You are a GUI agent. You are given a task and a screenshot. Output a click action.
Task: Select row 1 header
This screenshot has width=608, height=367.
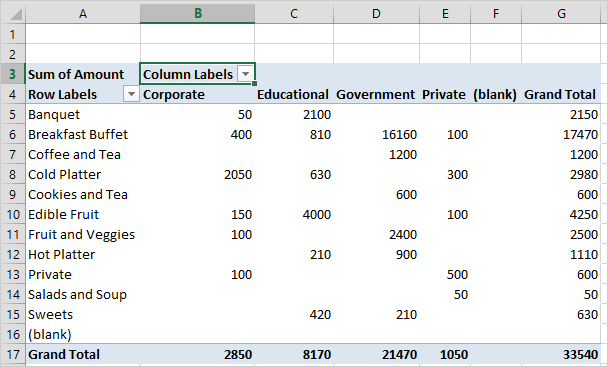(13, 34)
